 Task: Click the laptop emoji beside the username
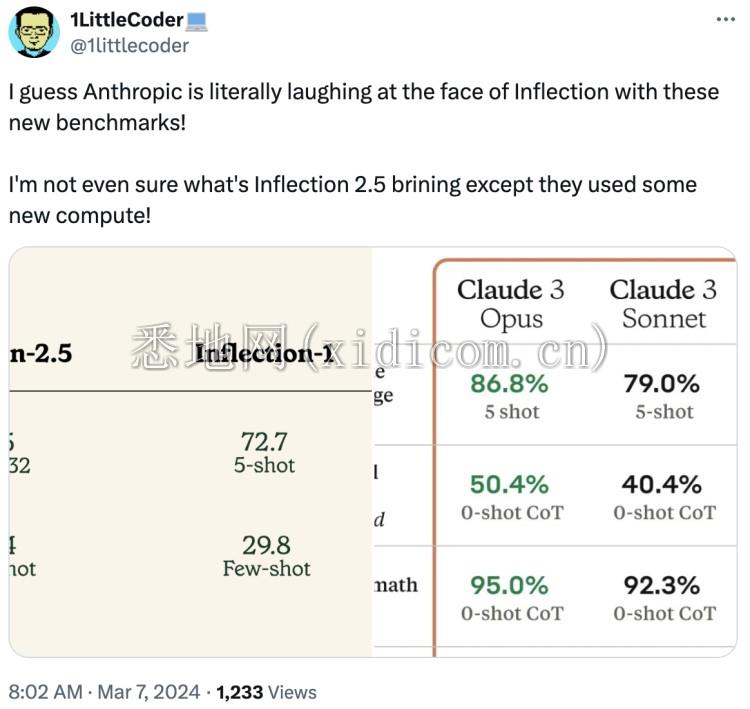197,20
